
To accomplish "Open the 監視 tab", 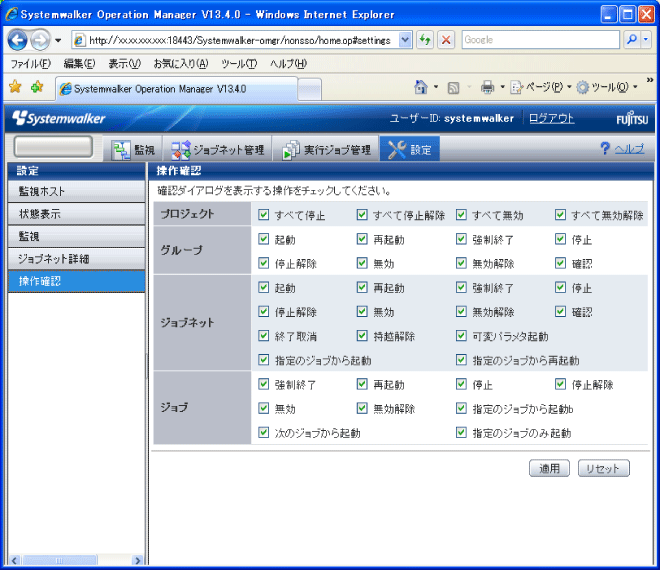I will point(133,150).
